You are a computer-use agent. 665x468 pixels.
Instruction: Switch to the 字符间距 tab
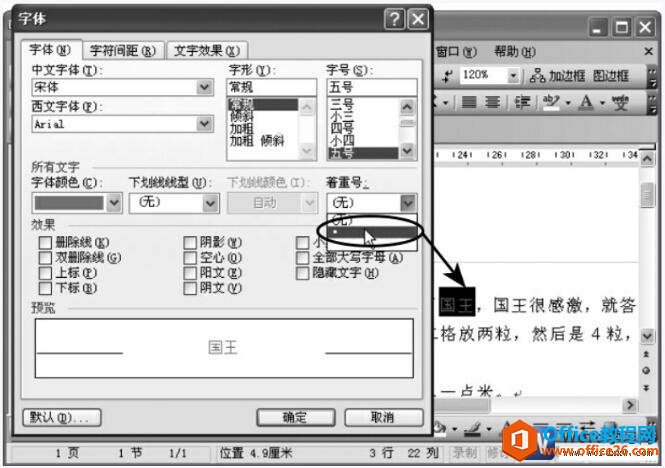123,51
